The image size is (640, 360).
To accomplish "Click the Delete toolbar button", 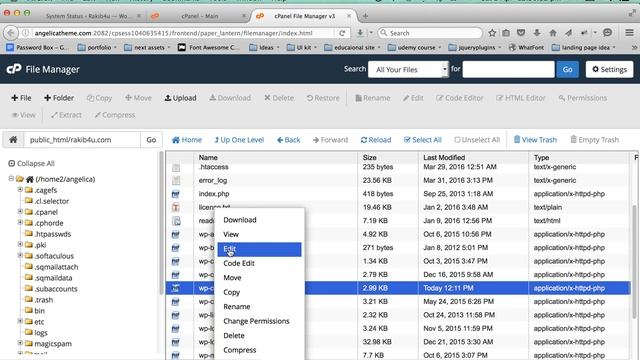I will [x=279, y=98].
